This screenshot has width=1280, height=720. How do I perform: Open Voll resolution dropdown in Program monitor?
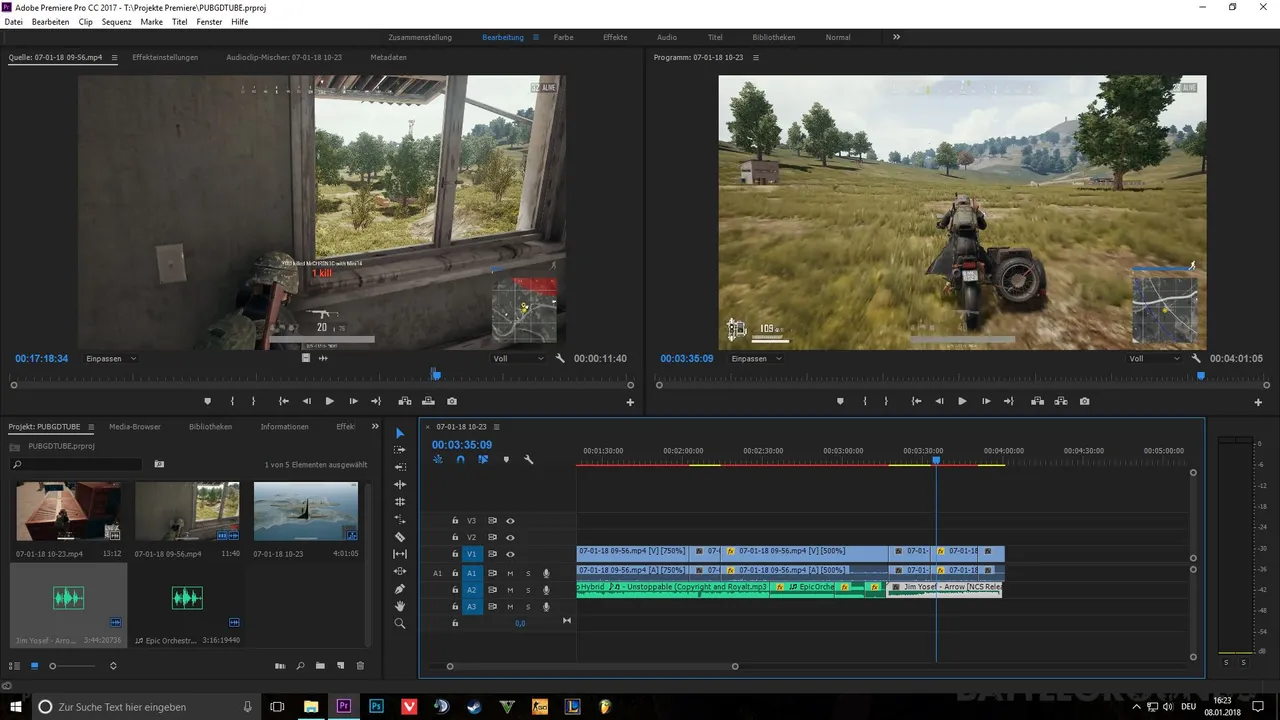(1154, 358)
